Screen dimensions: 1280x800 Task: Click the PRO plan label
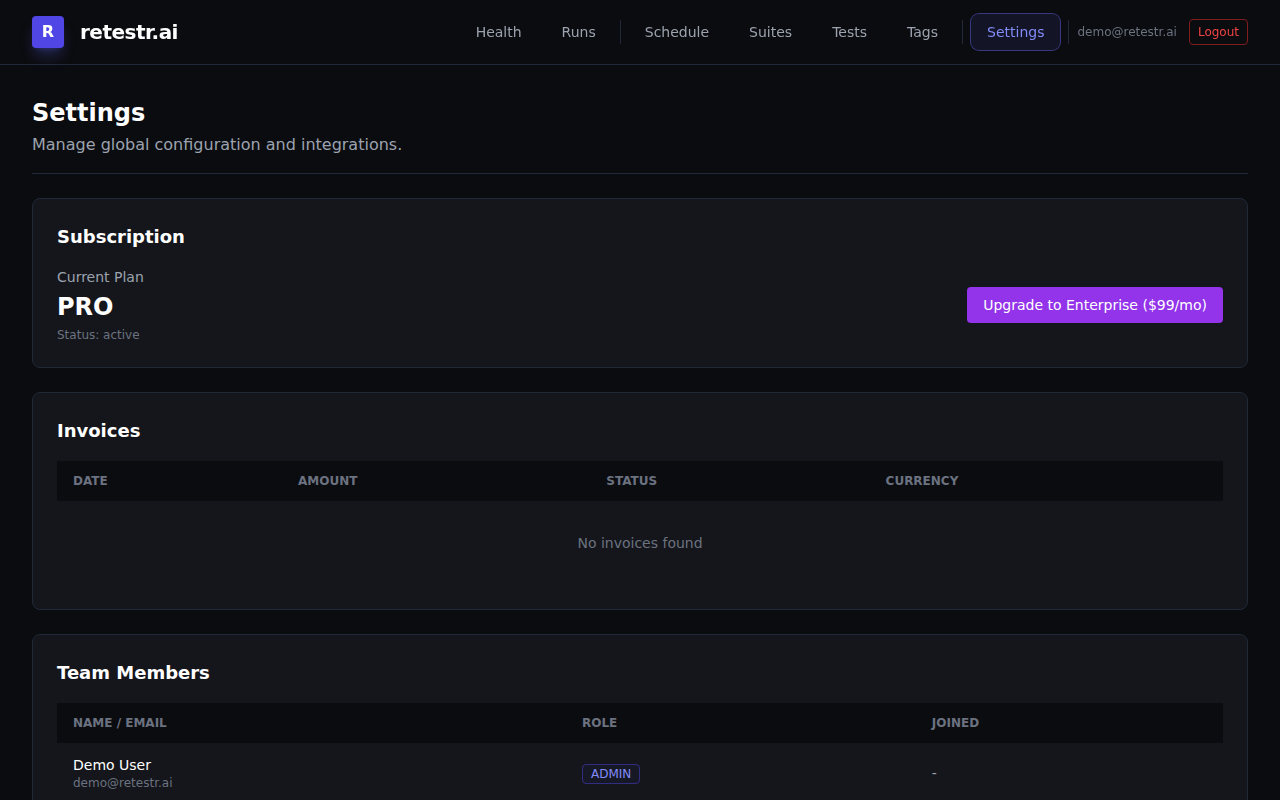pyautogui.click(x=85, y=306)
